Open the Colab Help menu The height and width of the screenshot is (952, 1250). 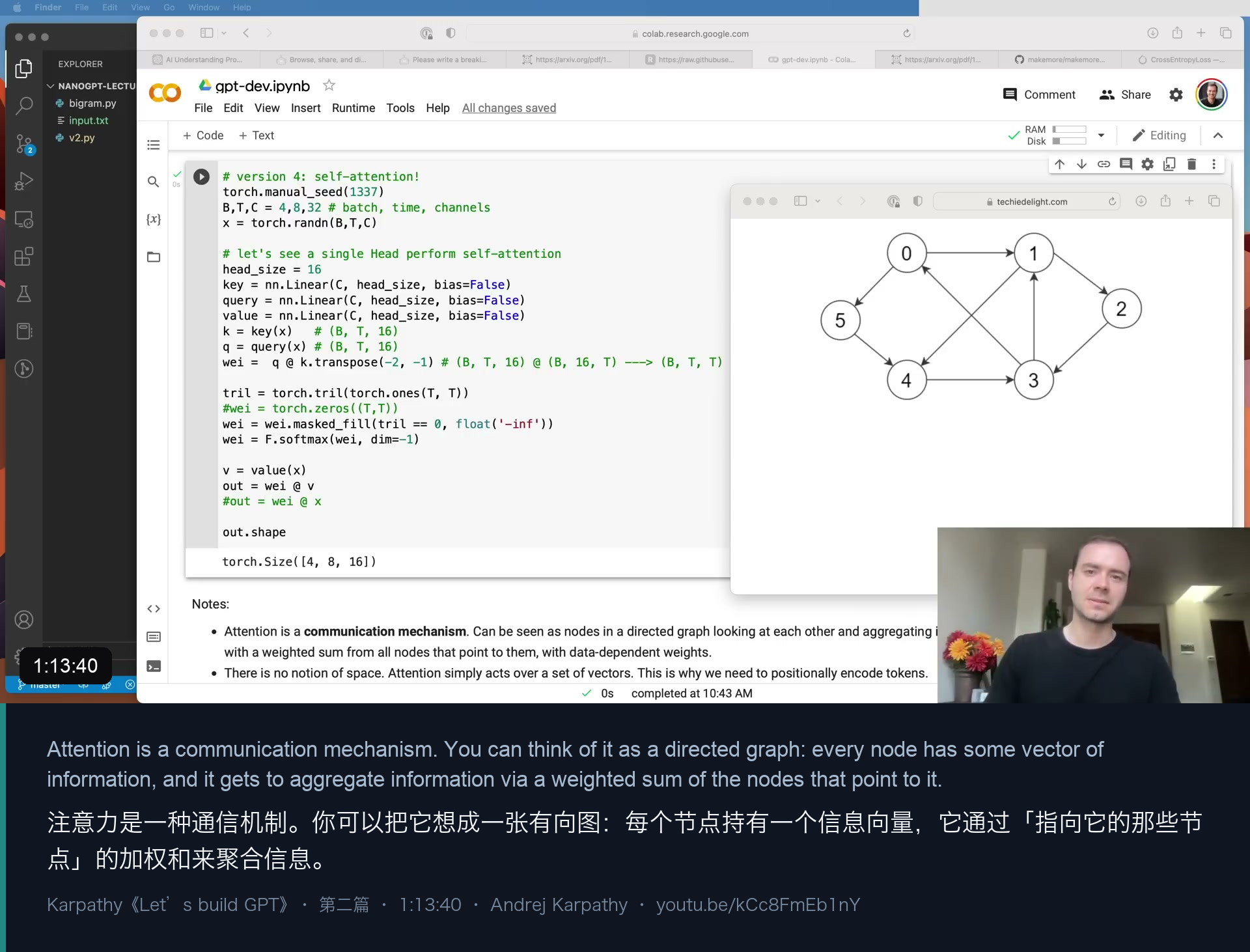(x=437, y=108)
